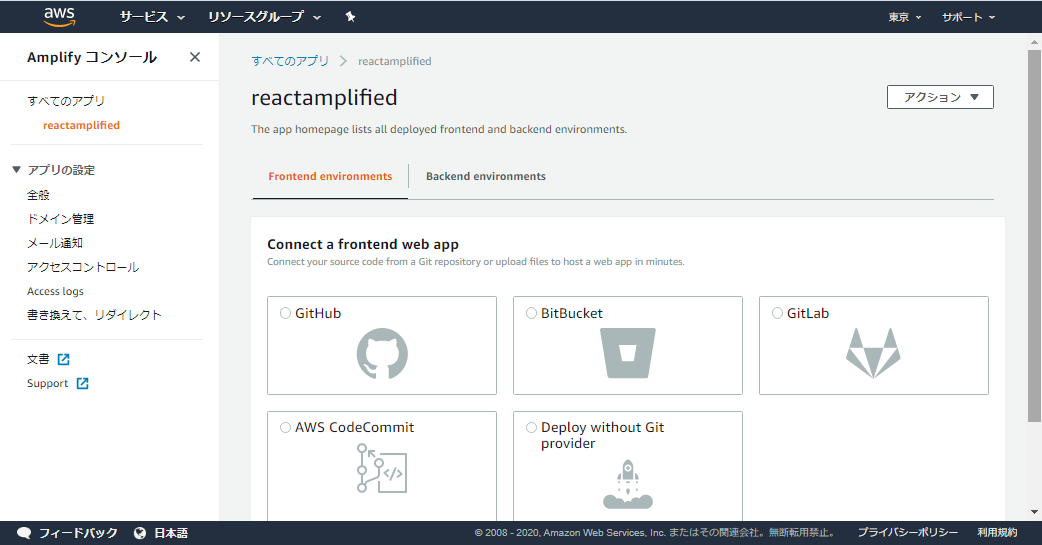Open 利用規約 footer link
This screenshot has width=1042, height=545.
(x=997, y=532)
